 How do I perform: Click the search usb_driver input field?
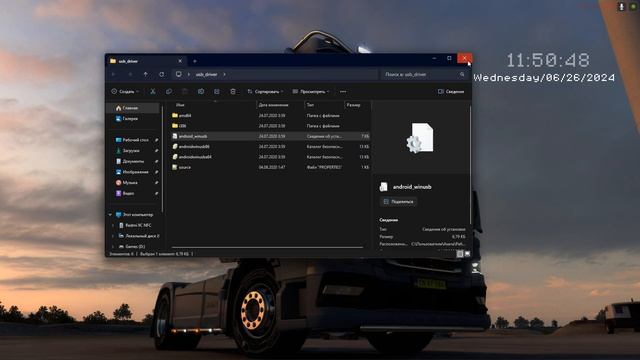tap(424, 74)
